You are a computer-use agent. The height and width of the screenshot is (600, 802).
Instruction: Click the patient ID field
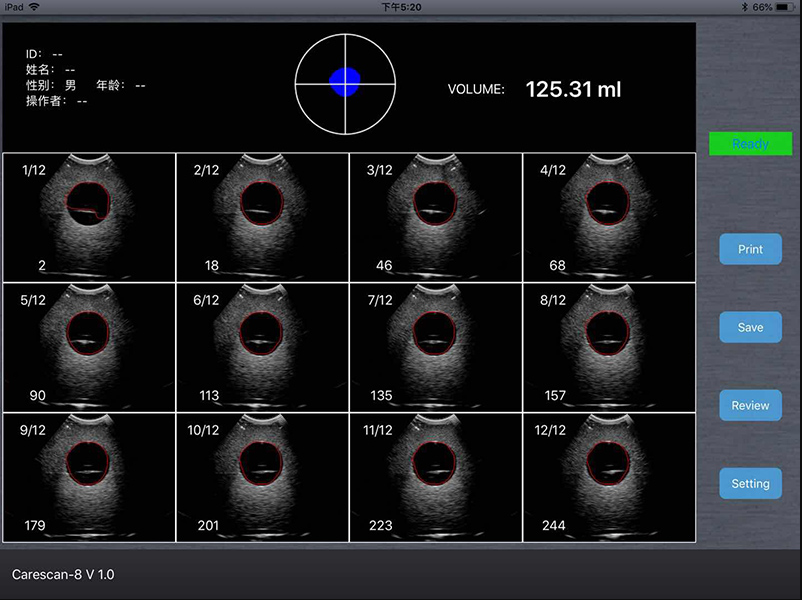(45, 55)
